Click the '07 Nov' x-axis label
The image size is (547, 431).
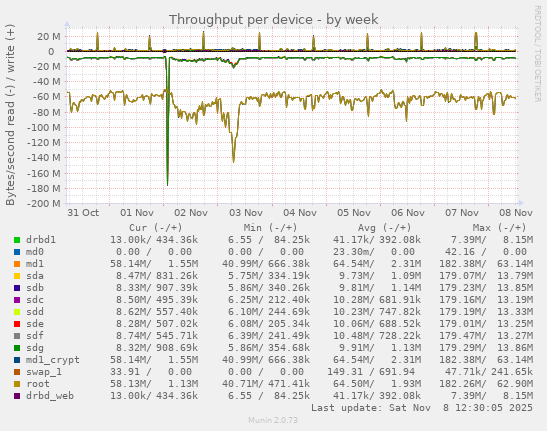point(462,213)
